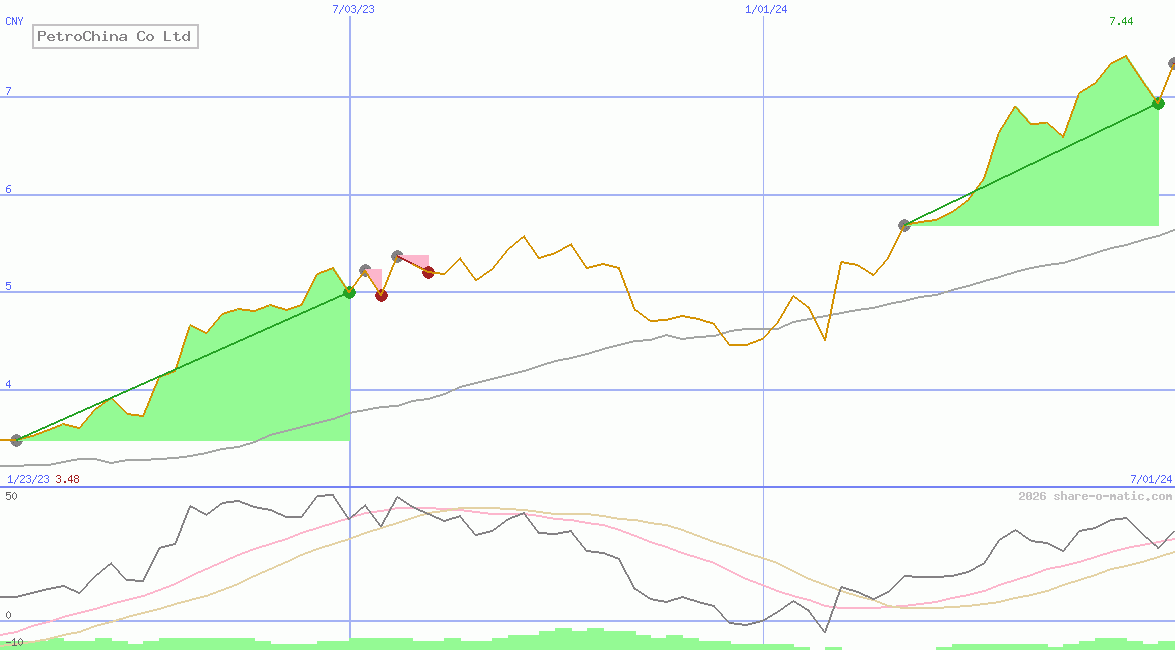Select the PetroChina Co Ltd title box
This screenshot has width=1175, height=650.
coord(113,36)
